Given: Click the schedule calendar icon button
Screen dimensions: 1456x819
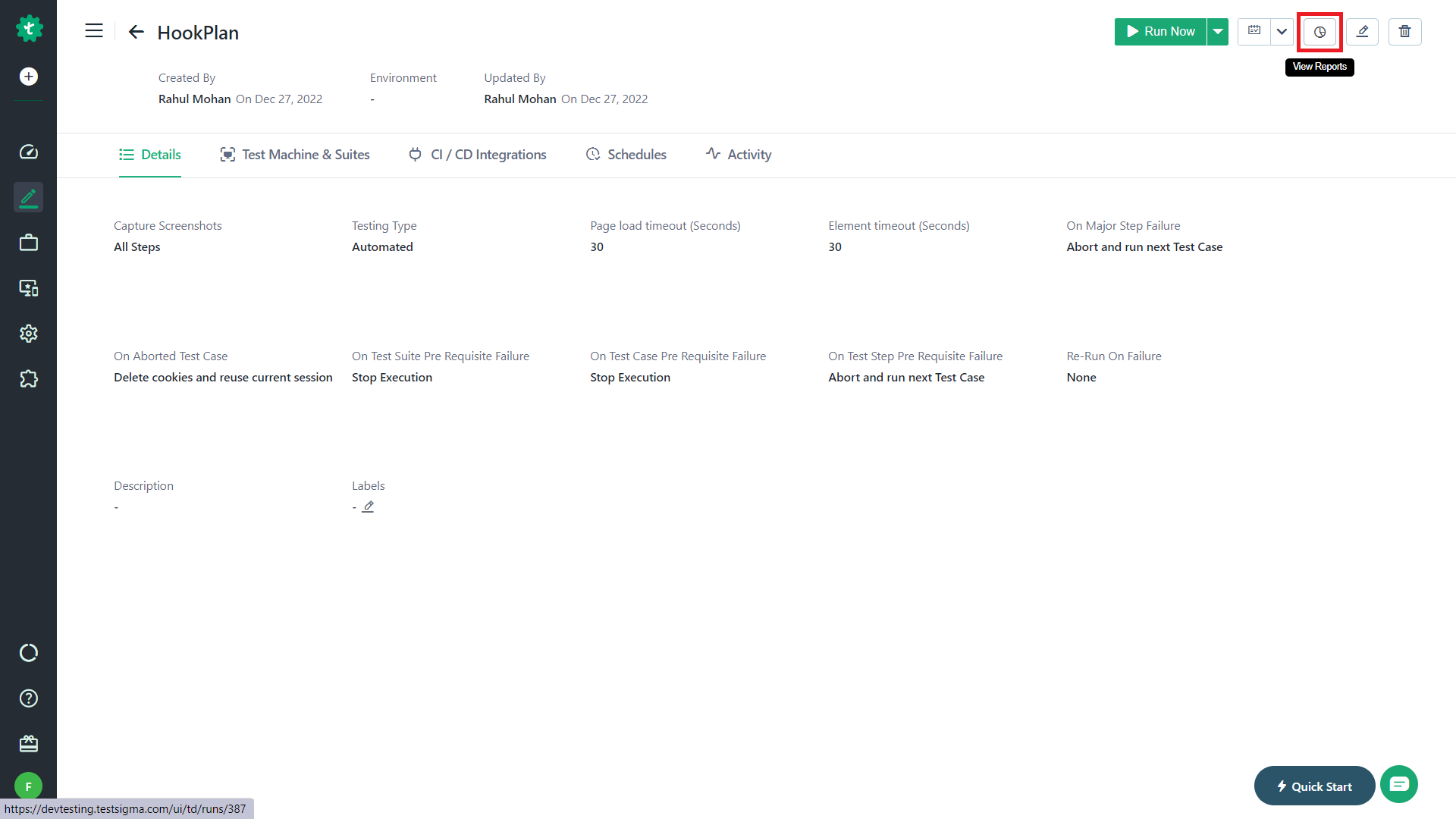Looking at the screenshot, I should coord(1254,32).
